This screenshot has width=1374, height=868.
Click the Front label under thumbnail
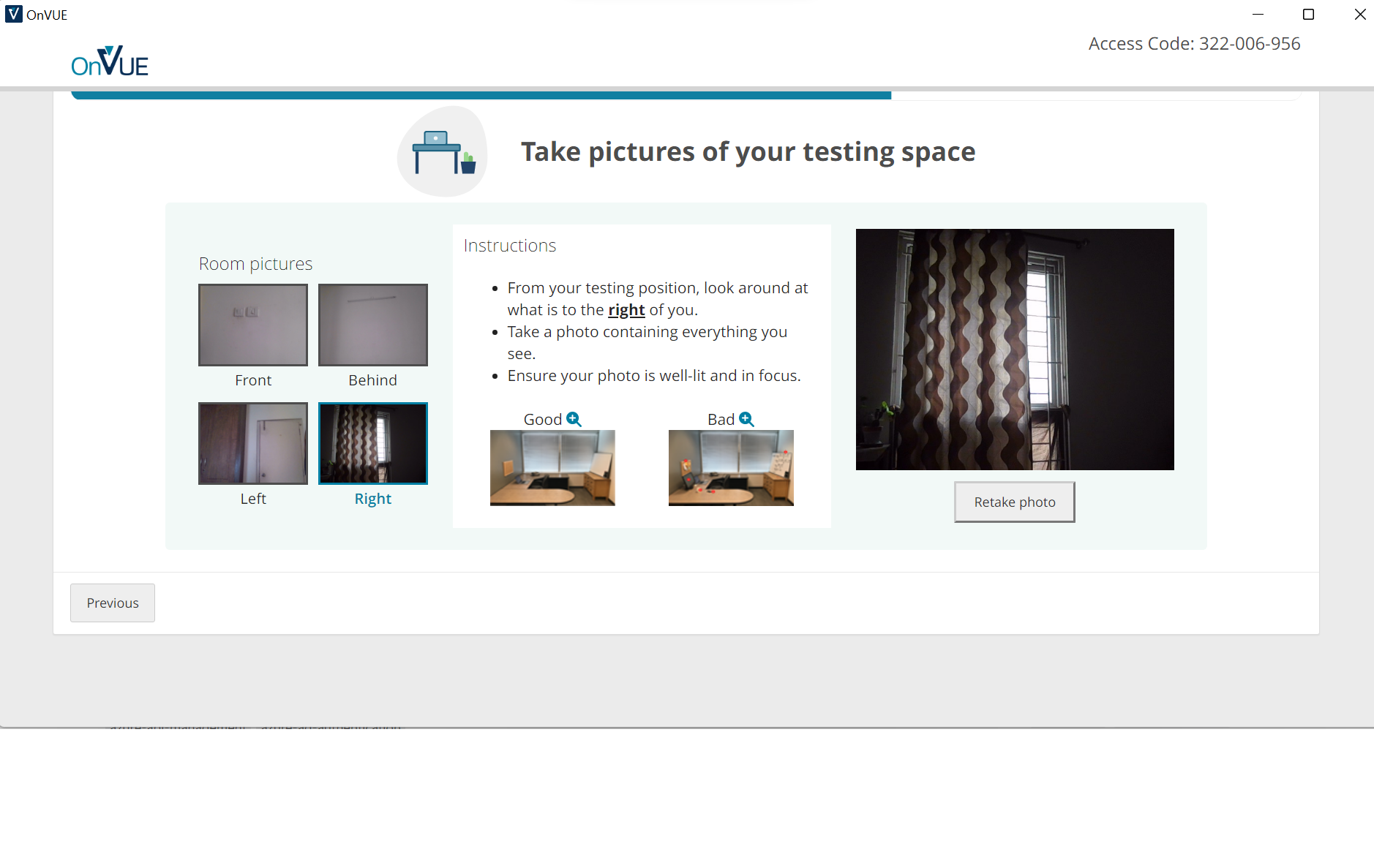point(253,380)
